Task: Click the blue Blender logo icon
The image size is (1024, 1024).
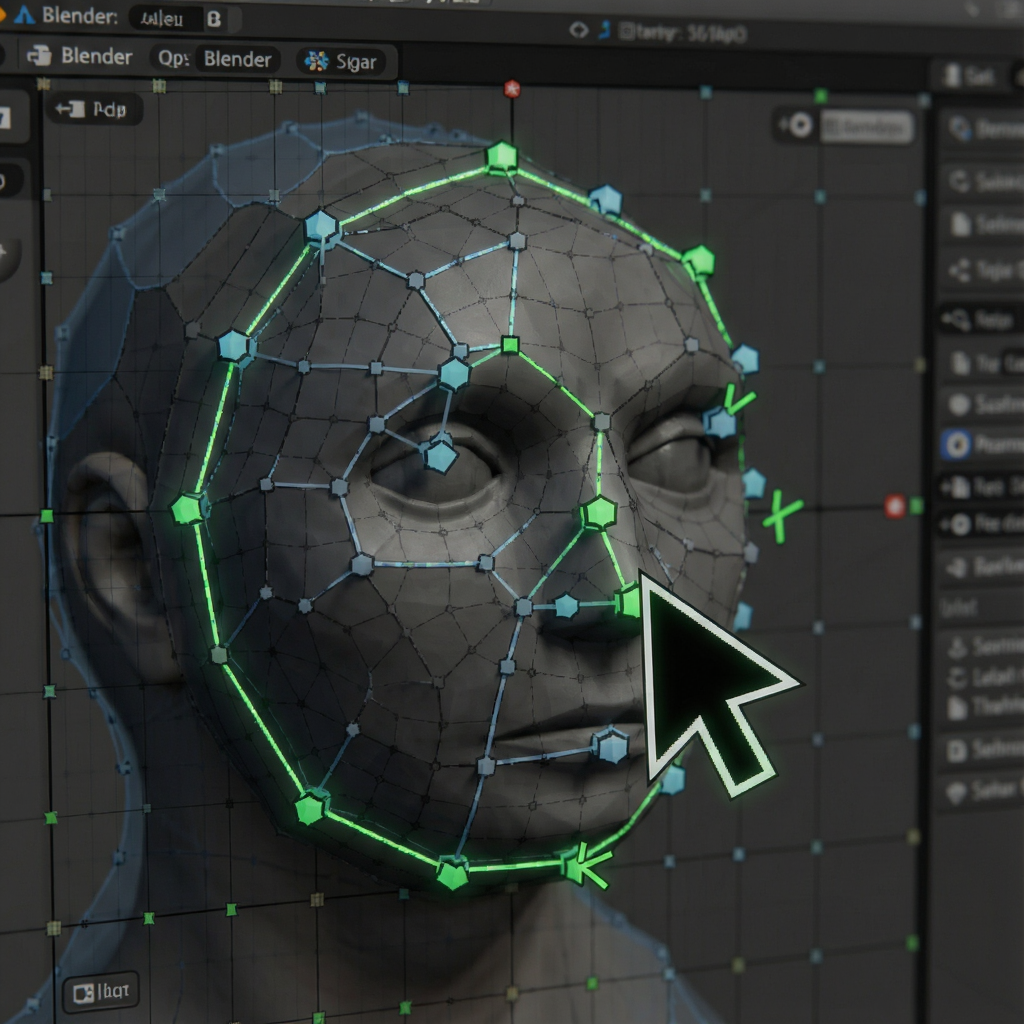Action: 24,14
